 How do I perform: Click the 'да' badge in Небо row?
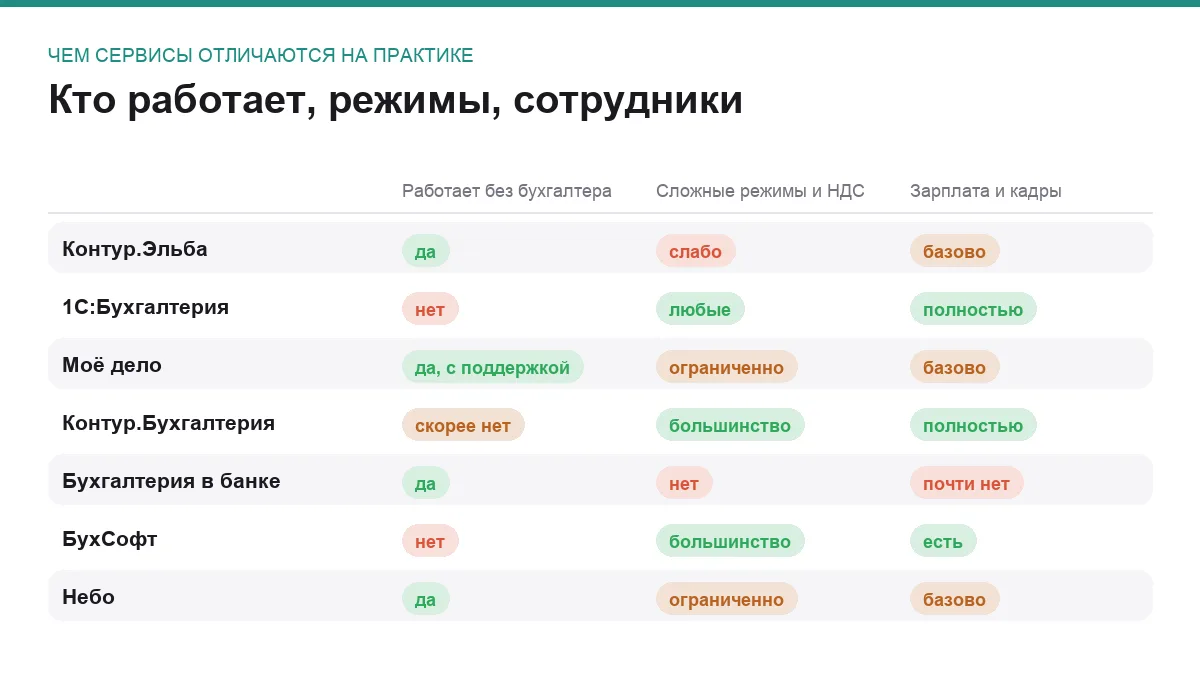[x=426, y=599]
